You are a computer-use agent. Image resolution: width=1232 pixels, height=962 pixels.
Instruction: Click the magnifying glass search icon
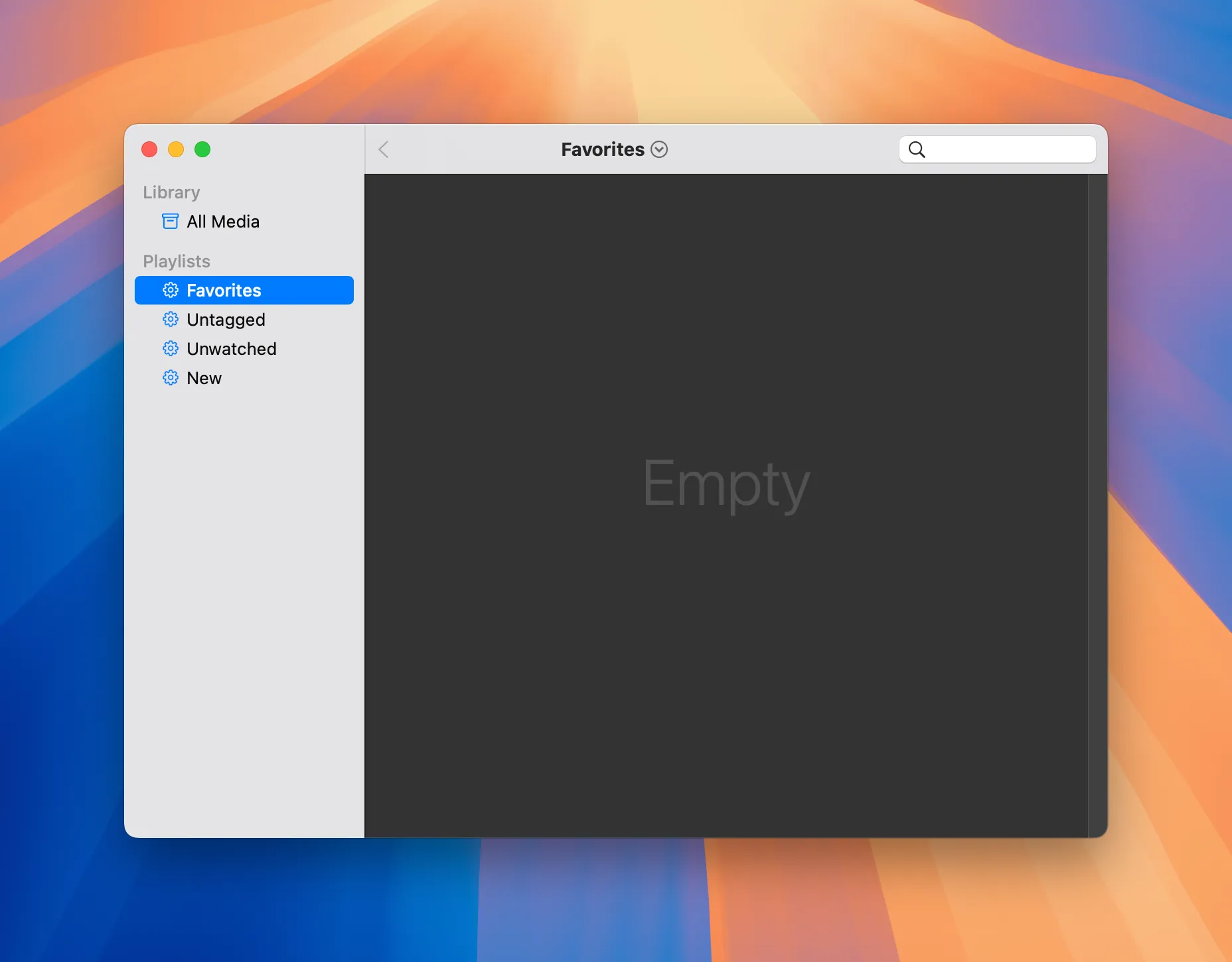click(917, 150)
